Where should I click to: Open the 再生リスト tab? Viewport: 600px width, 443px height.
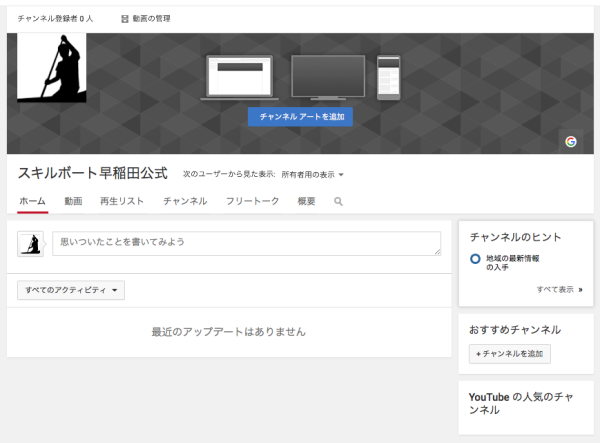click(122, 201)
